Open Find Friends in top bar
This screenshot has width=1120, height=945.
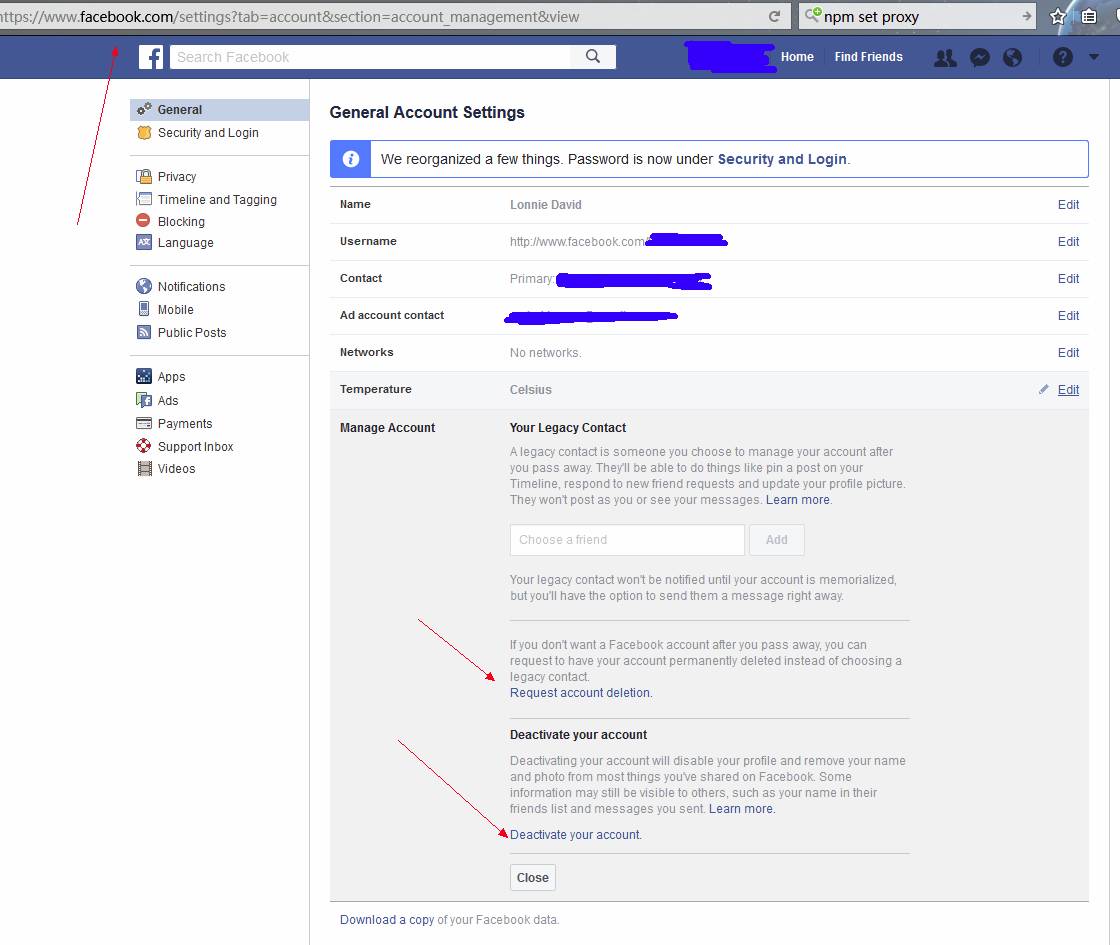click(868, 56)
